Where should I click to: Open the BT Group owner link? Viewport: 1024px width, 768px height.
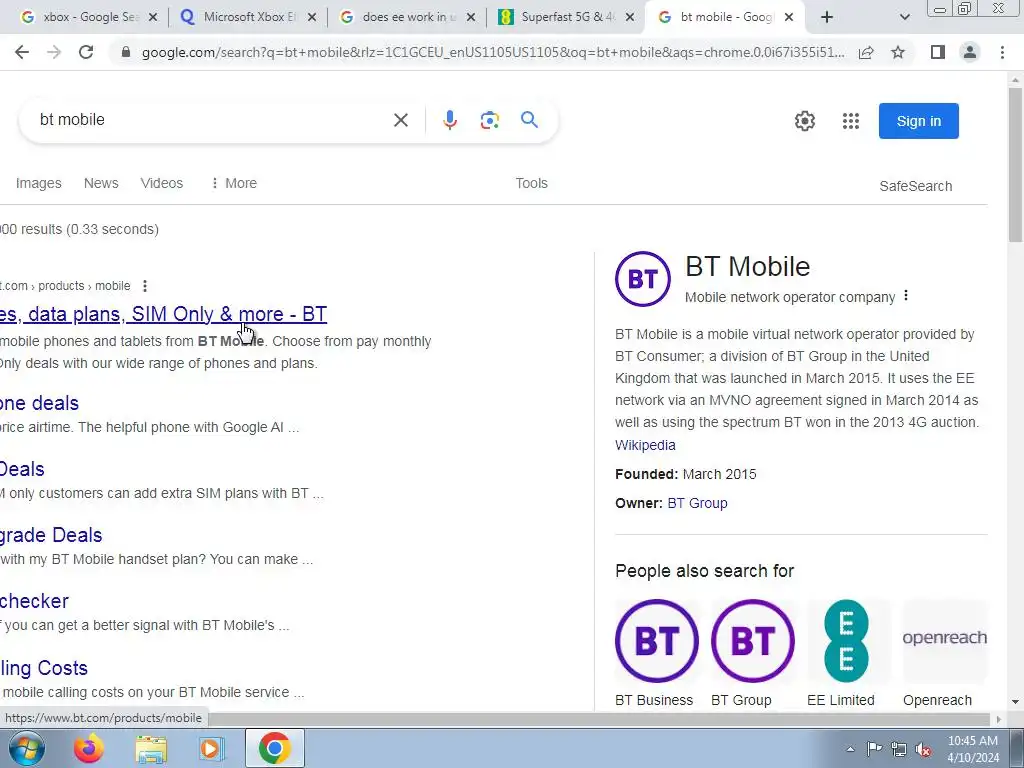[x=697, y=504]
